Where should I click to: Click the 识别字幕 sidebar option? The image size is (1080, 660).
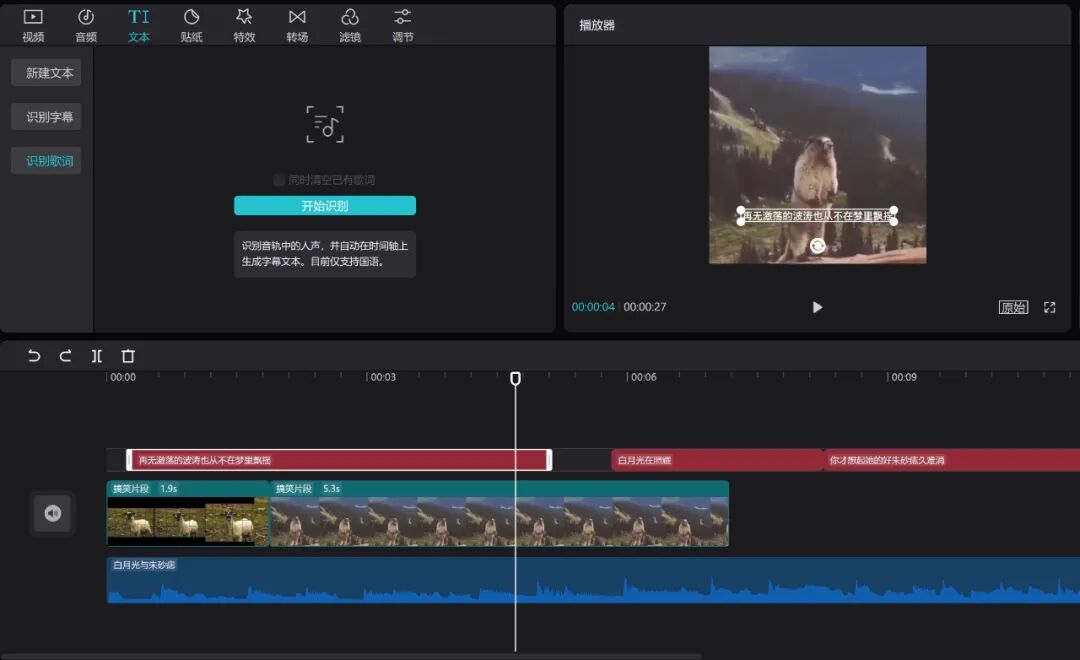[x=45, y=116]
